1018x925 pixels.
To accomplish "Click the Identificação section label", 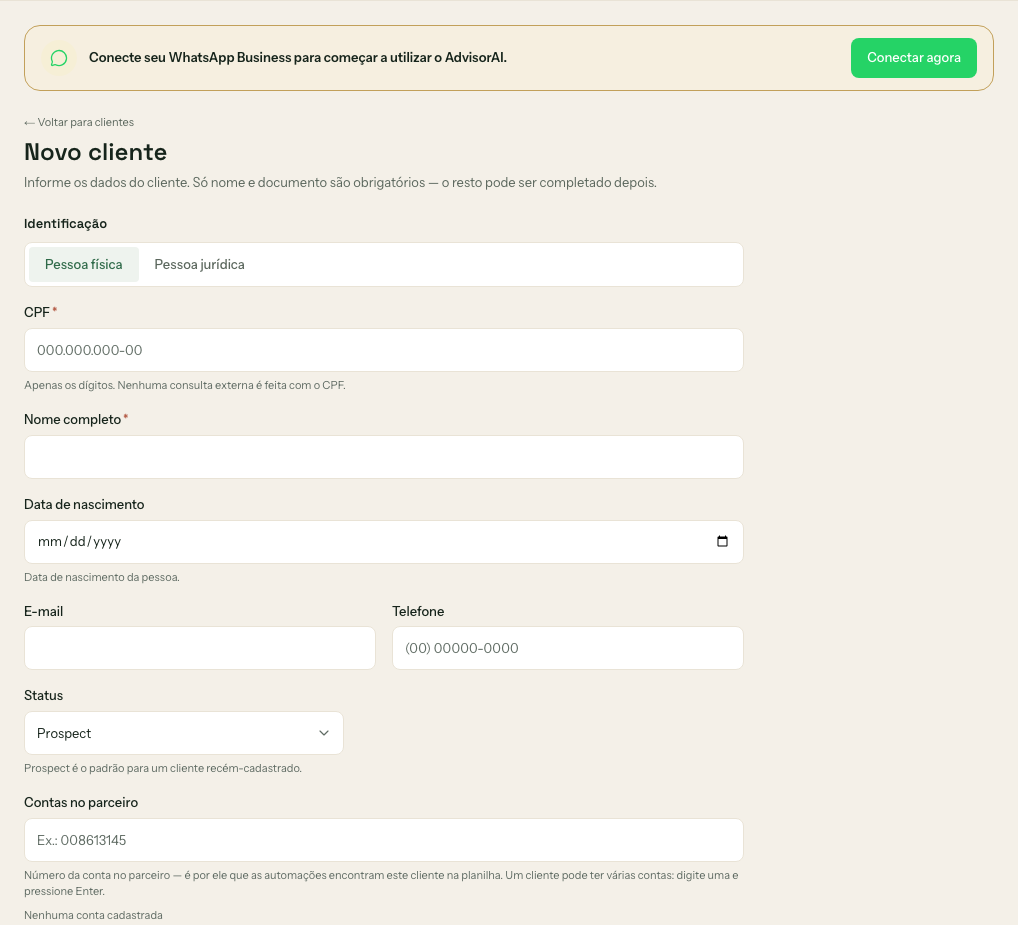I will coord(66,223).
